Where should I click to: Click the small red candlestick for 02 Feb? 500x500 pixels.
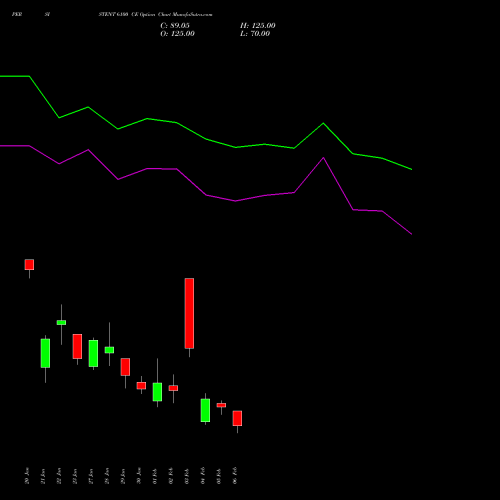pos(173,388)
